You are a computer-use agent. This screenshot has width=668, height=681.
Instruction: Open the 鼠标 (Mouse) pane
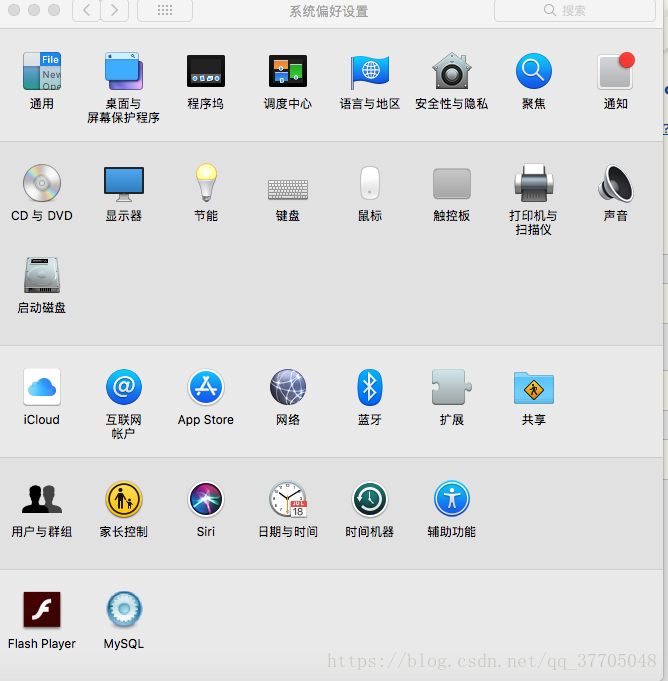tap(370, 183)
